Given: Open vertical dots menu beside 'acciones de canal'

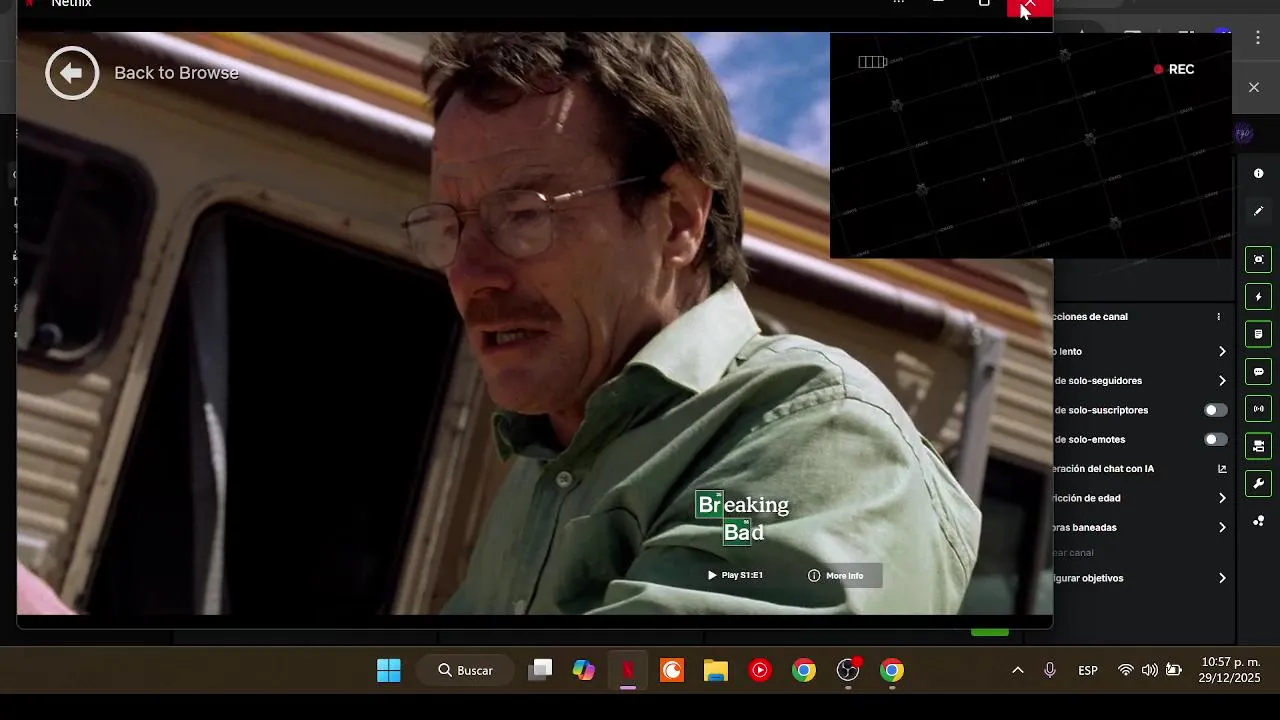Looking at the screenshot, I should (x=1218, y=316).
